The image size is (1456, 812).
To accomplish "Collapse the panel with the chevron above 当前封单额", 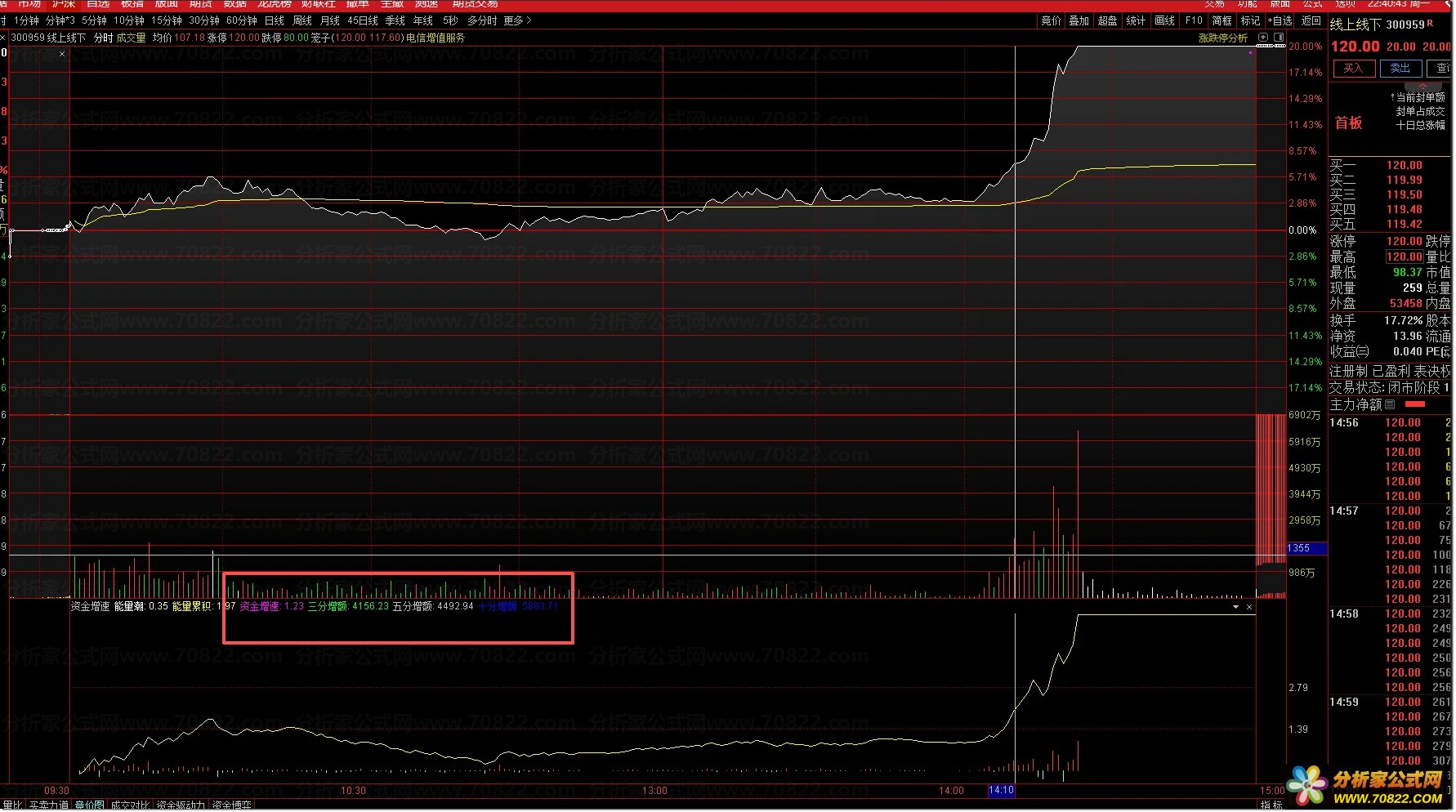I will coord(1423,86).
